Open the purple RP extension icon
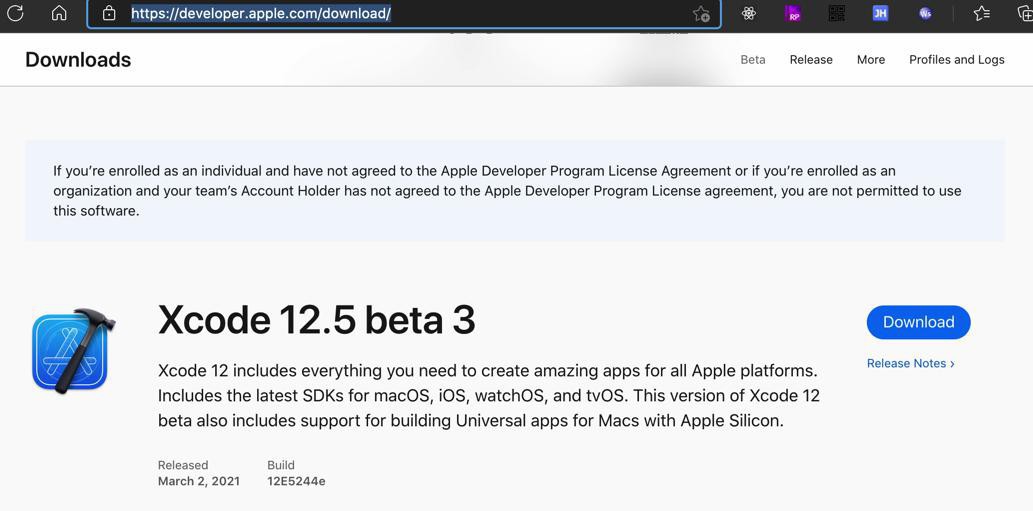The height and width of the screenshot is (511, 1033). pyautogui.click(x=793, y=13)
